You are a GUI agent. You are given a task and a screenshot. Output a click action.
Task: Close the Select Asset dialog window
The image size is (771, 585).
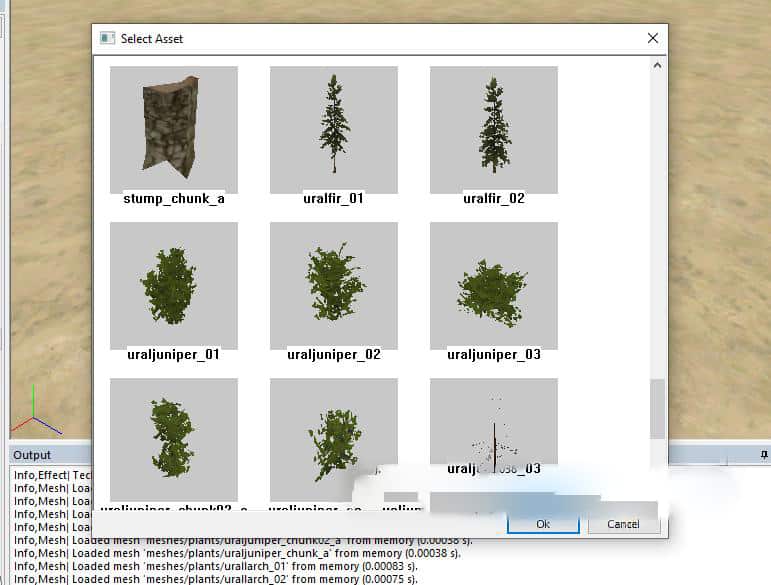pos(652,38)
